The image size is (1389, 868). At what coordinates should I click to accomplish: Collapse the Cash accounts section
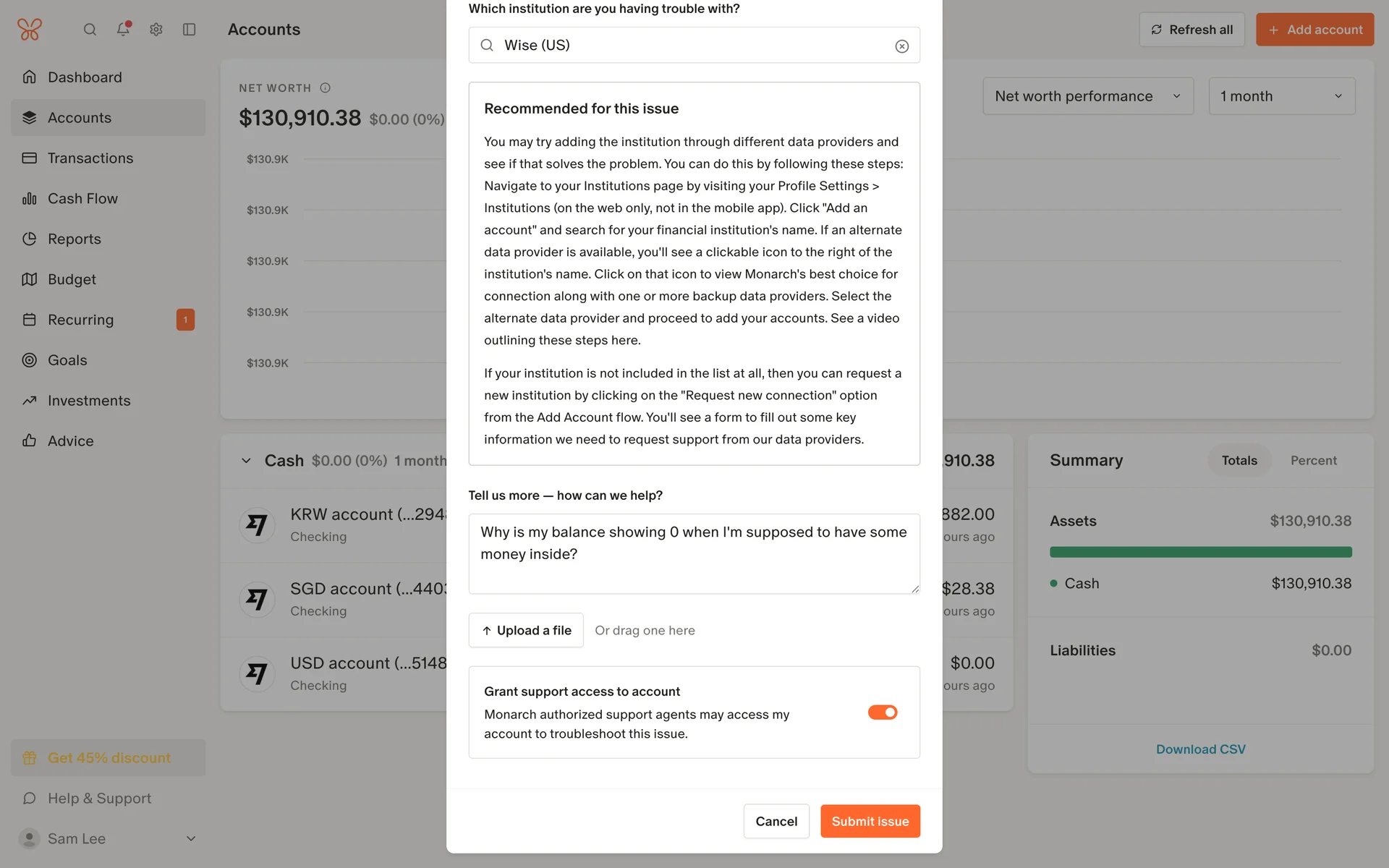coord(246,461)
